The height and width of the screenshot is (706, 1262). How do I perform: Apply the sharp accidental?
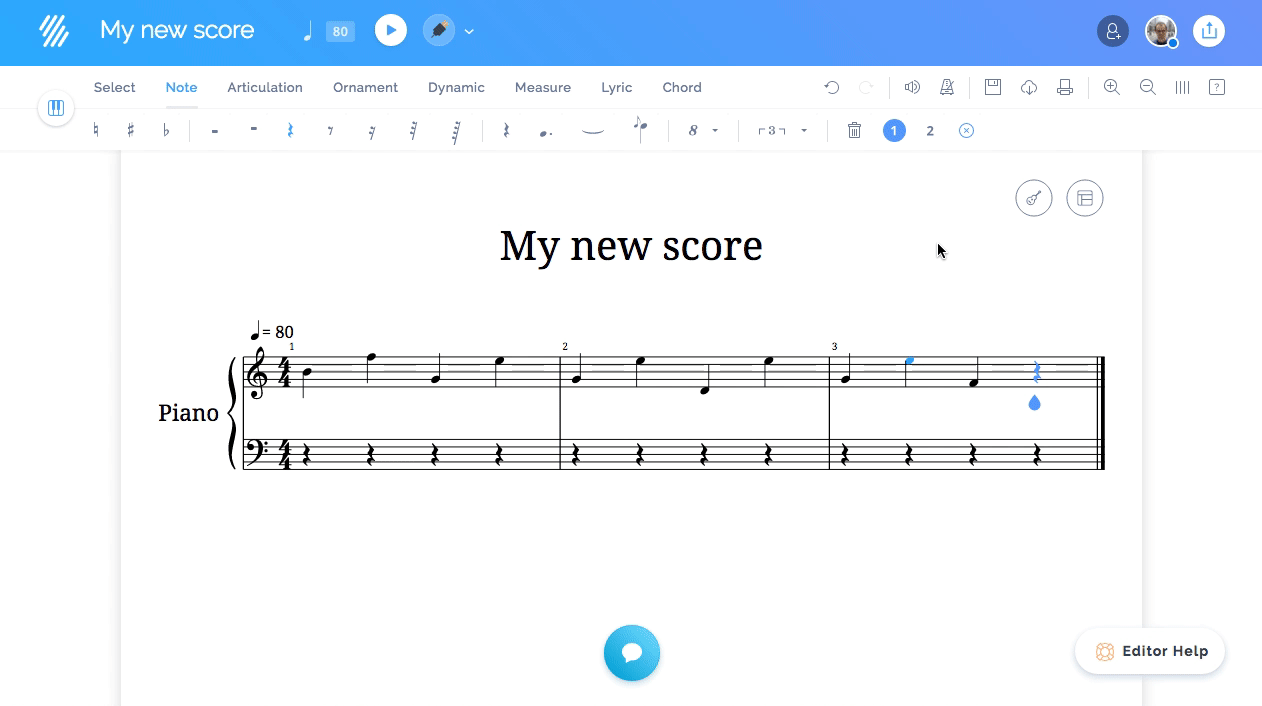(x=131, y=130)
